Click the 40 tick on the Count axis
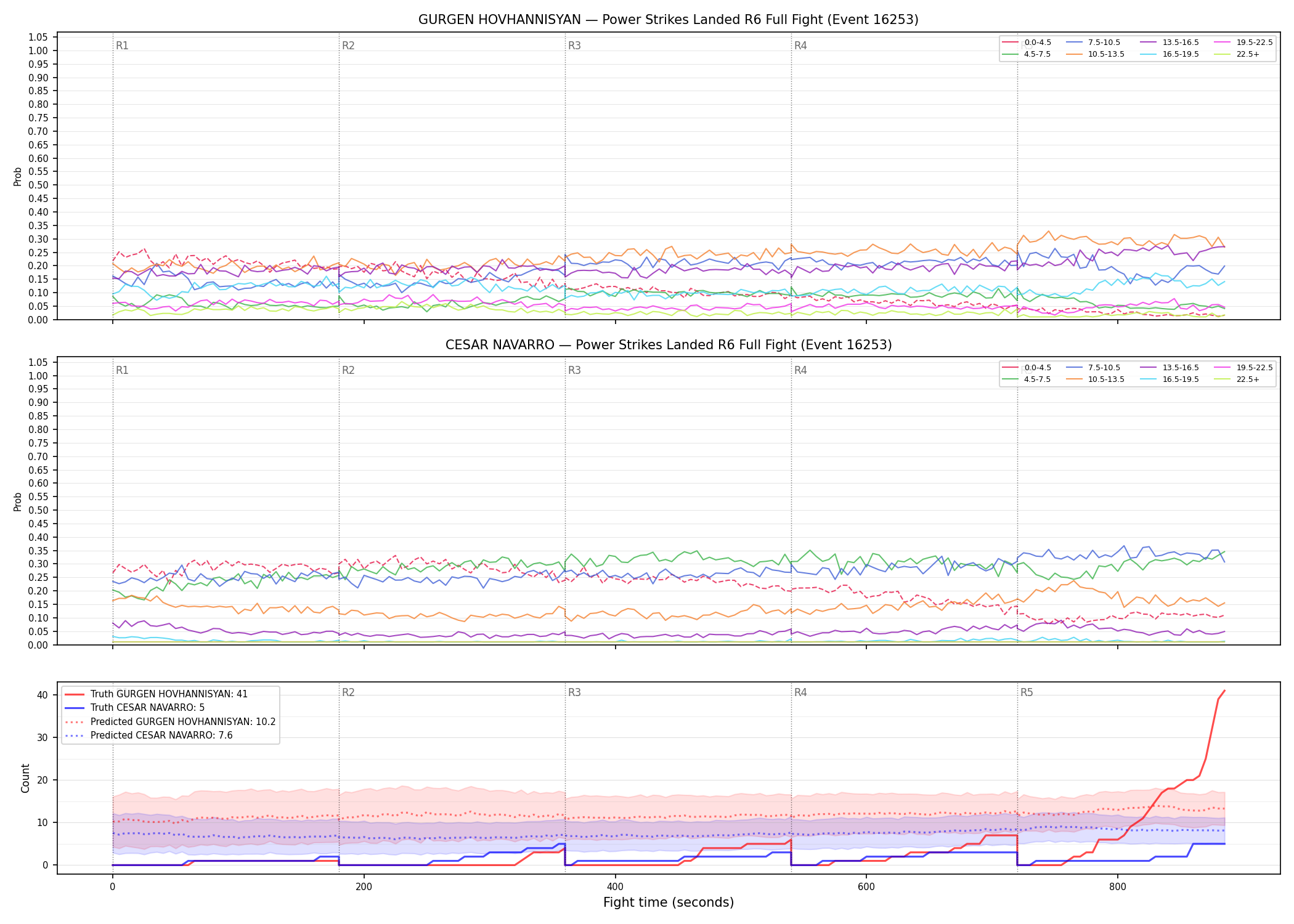Screen dimensions: 1294x924 tap(42, 695)
